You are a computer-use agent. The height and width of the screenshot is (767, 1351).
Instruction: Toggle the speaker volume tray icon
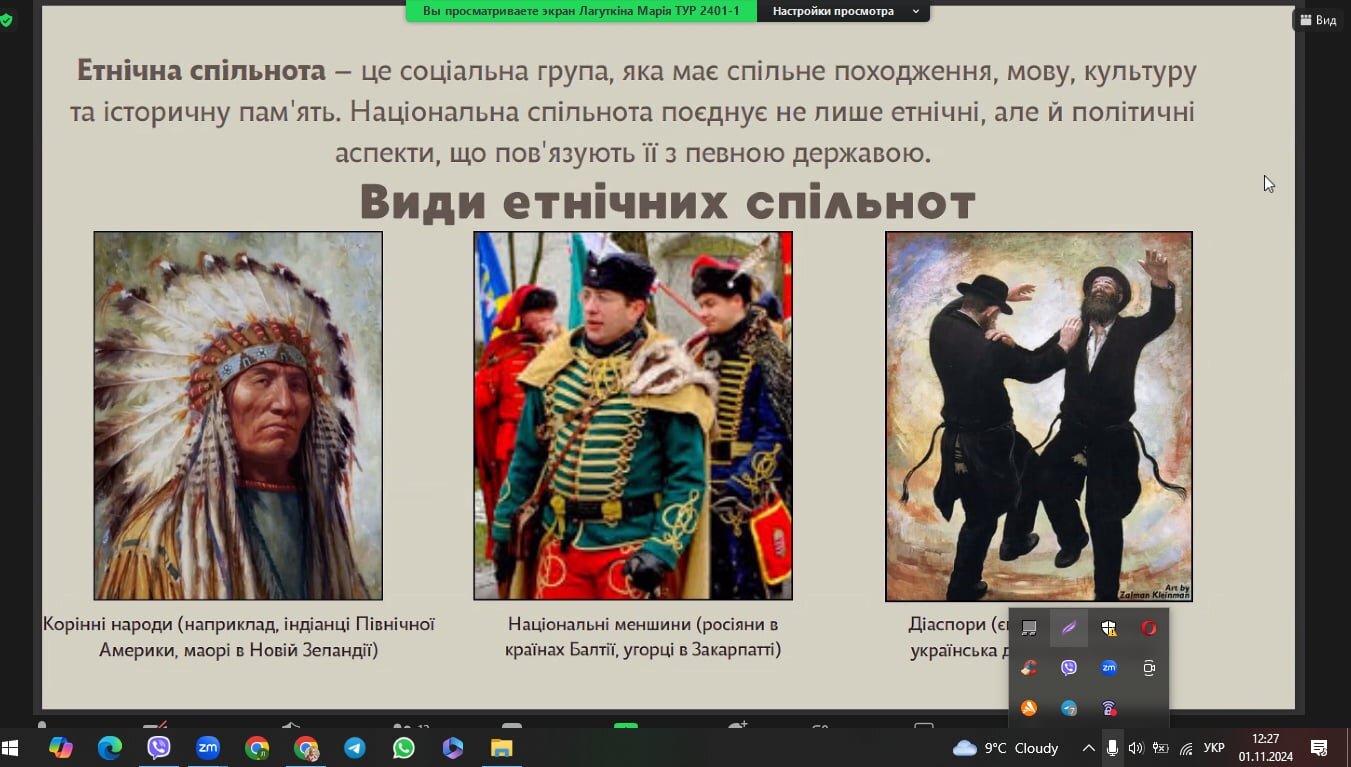point(1135,748)
